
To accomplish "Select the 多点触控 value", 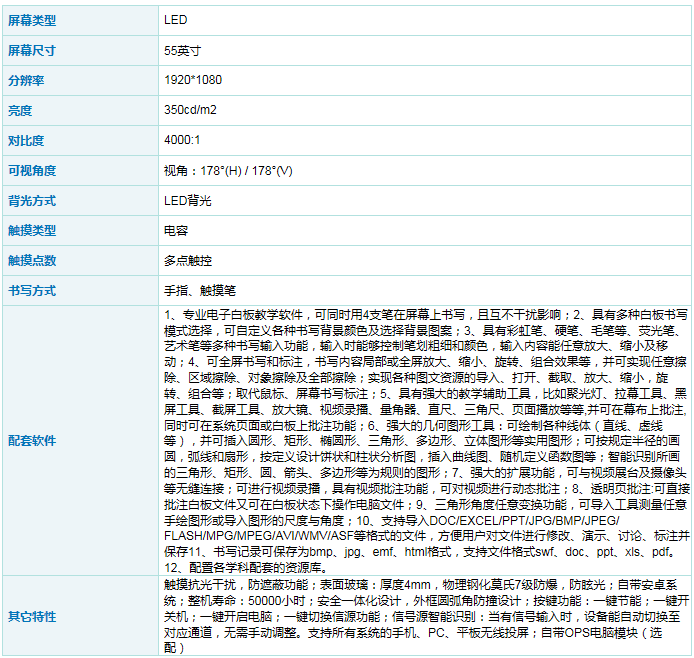I will click(x=188, y=261).
